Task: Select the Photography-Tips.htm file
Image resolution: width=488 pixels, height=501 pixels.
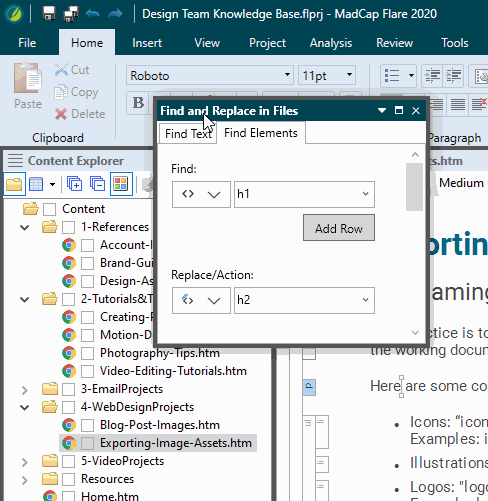Action: (x=160, y=353)
